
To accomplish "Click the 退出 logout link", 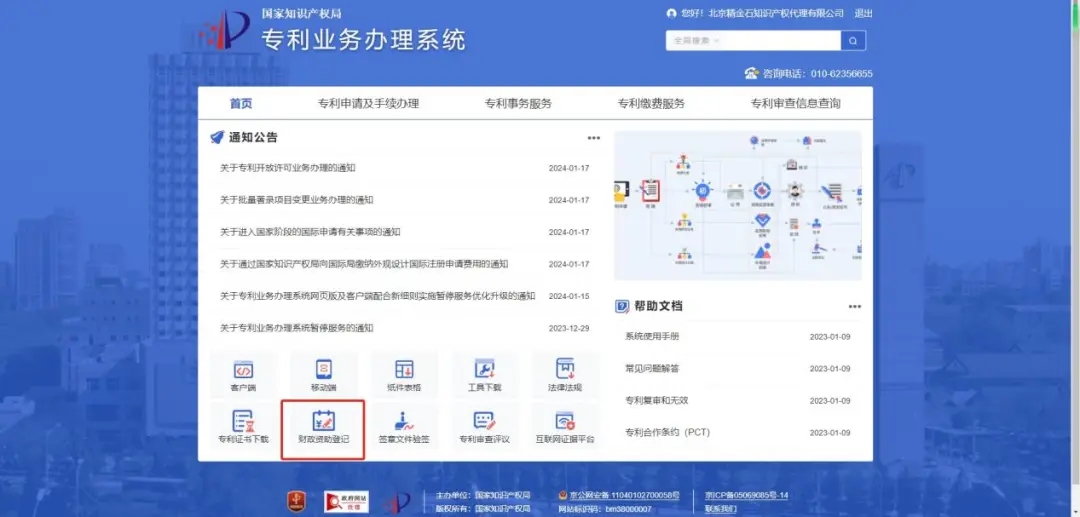I will click(x=863, y=13).
